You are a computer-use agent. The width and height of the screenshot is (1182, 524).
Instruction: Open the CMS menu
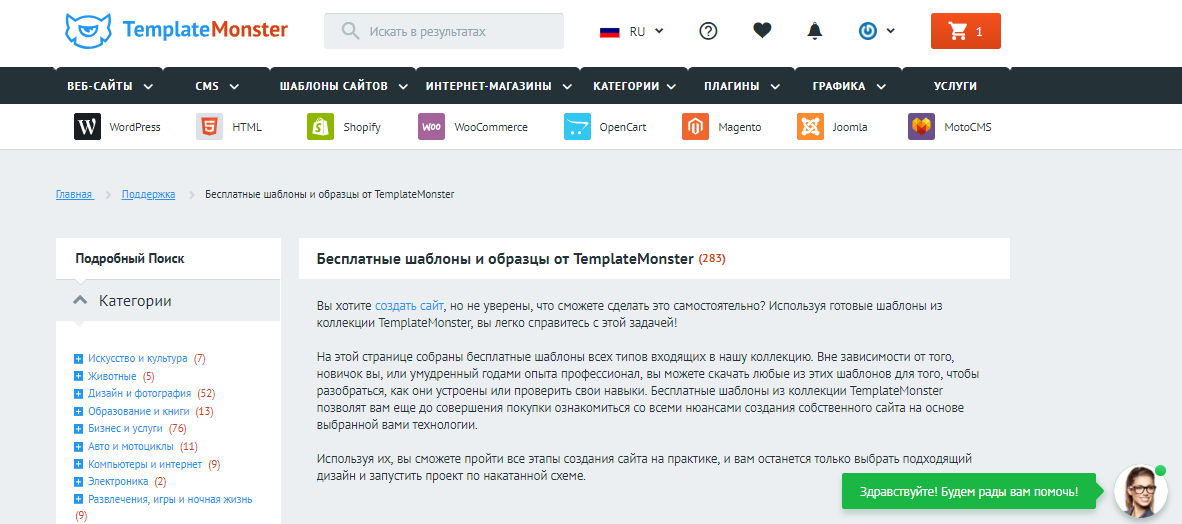(217, 86)
